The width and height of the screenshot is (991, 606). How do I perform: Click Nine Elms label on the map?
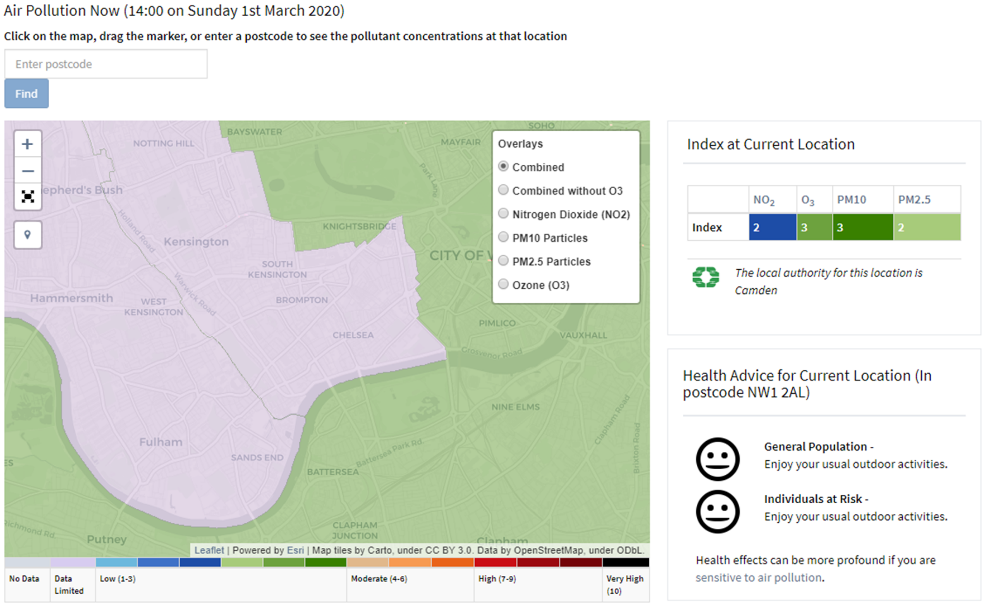516,407
